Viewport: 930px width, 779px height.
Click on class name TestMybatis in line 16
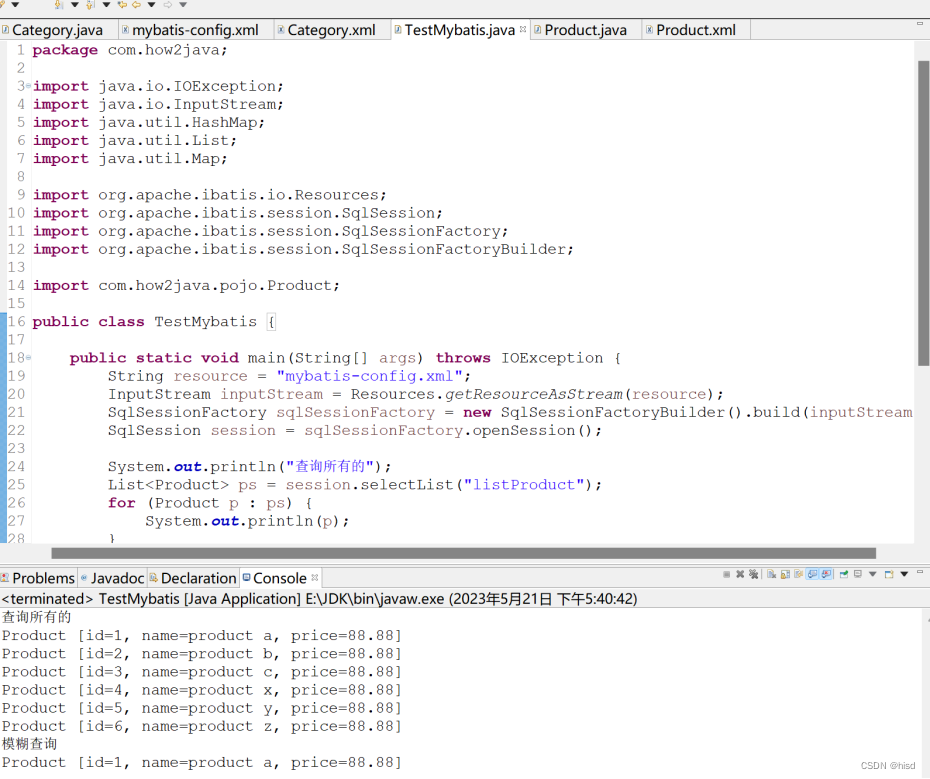click(205, 322)
